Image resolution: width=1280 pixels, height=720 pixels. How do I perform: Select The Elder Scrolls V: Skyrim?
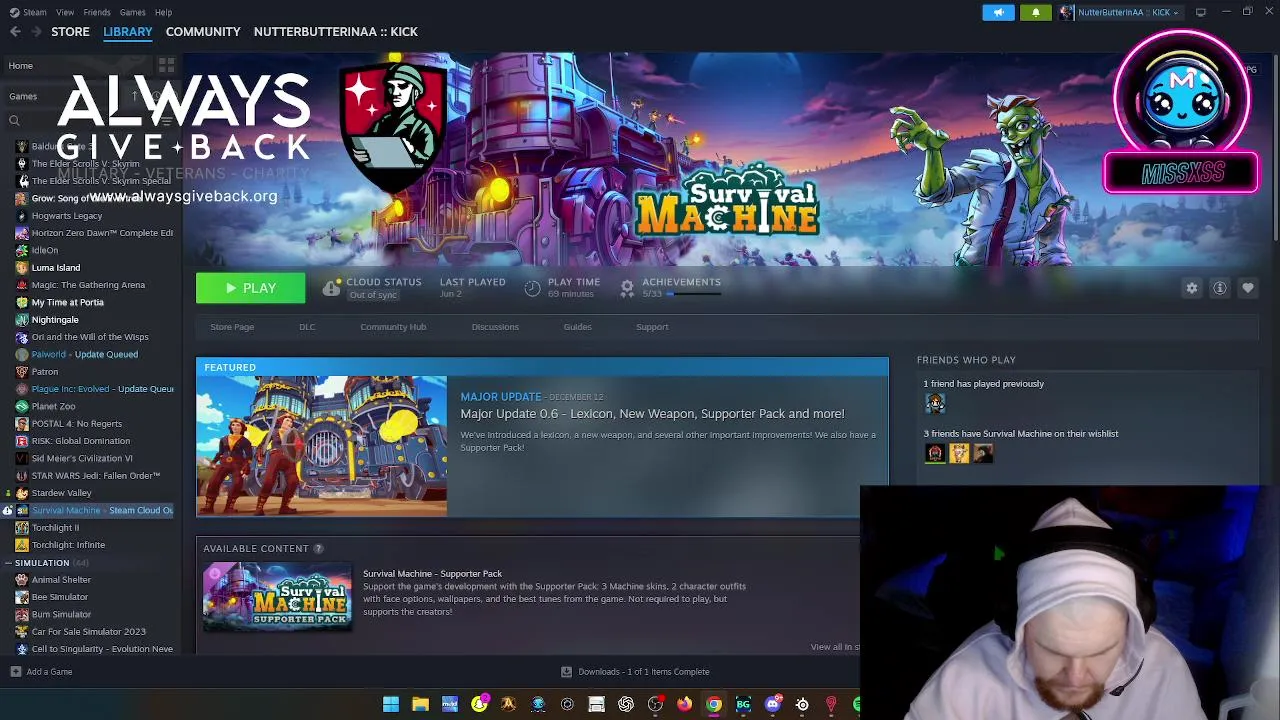coord(85,164)
